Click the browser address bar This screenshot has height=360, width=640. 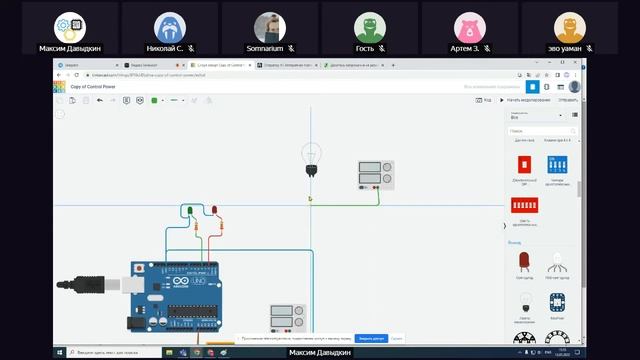pyautogui.click(x=298, y=75)
